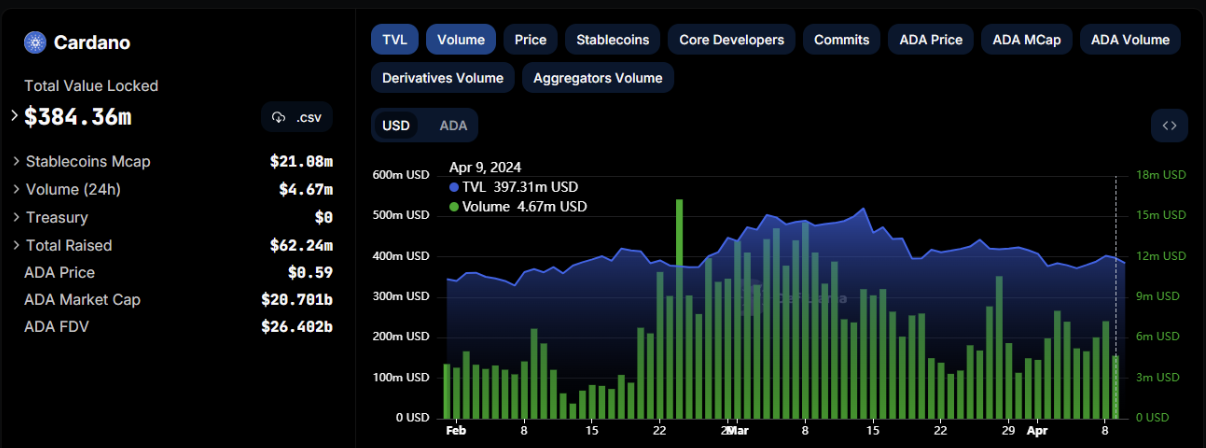Turn on Aggregators Volume series
The image size is (1206, 448).
(597, 77)
